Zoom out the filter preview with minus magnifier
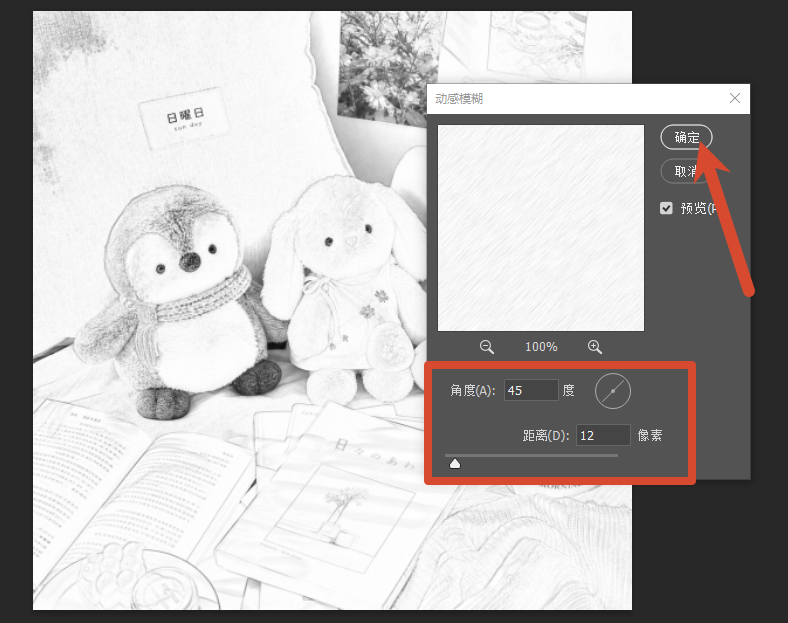The width and height of the screenshot is (788, 623). (x=486, y=347)
